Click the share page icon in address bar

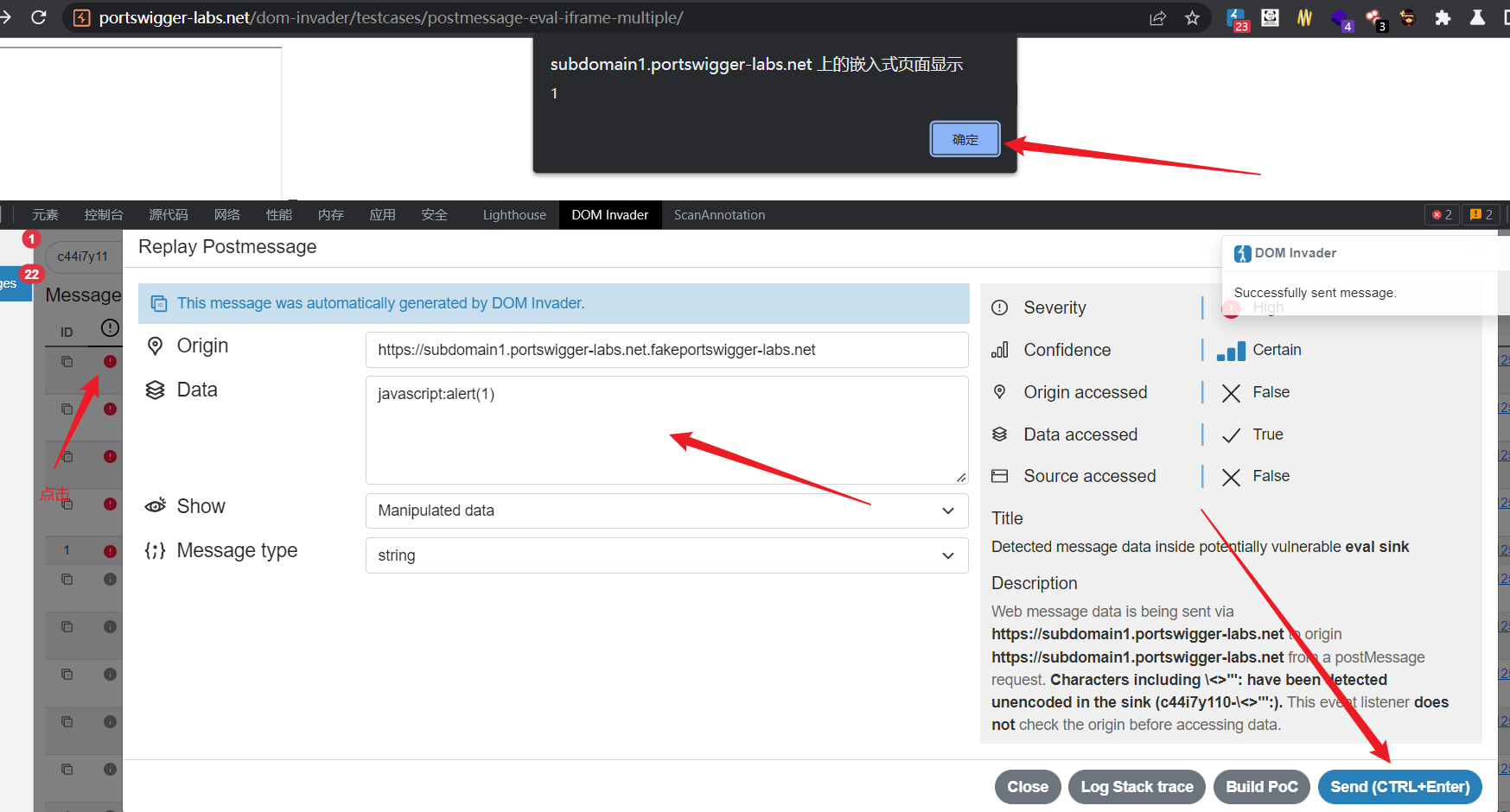tap(1157, 18)
